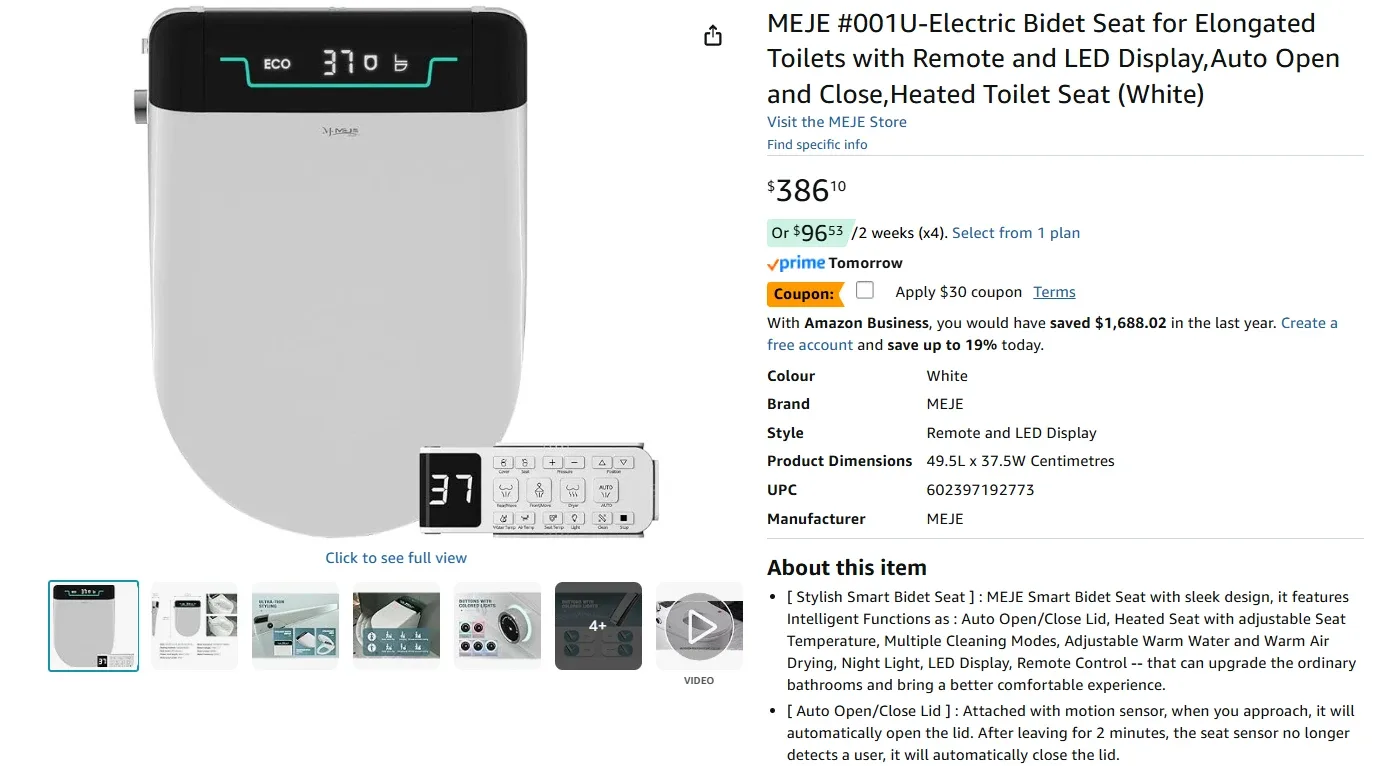Check the Apply $30 coupon box
Viewport: 1380px width, 766px height.
(864, 290)
